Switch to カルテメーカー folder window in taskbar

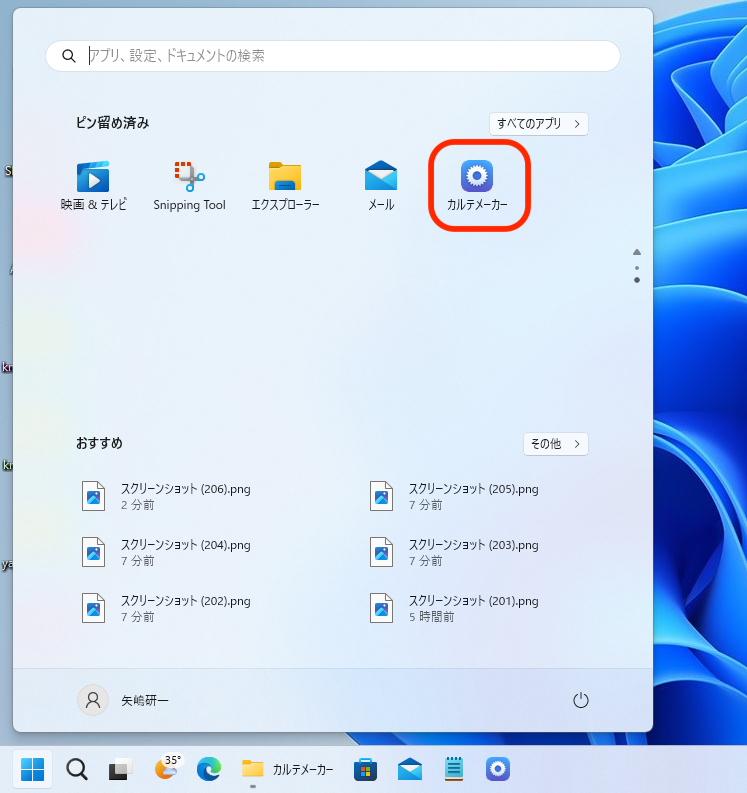pos(288,769)
